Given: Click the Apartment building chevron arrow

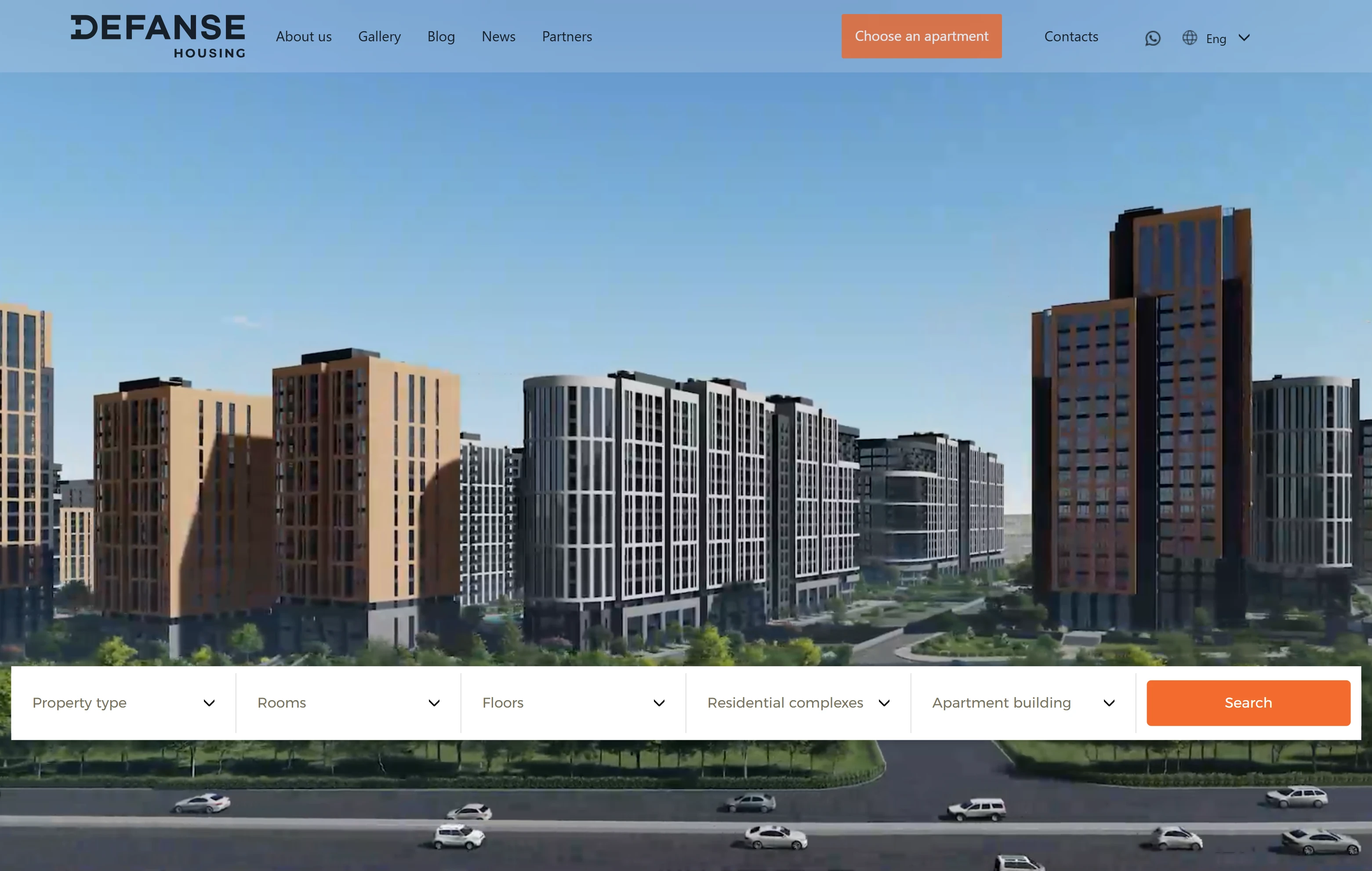Looking at the screenshot, I should tap(1109, 703).
